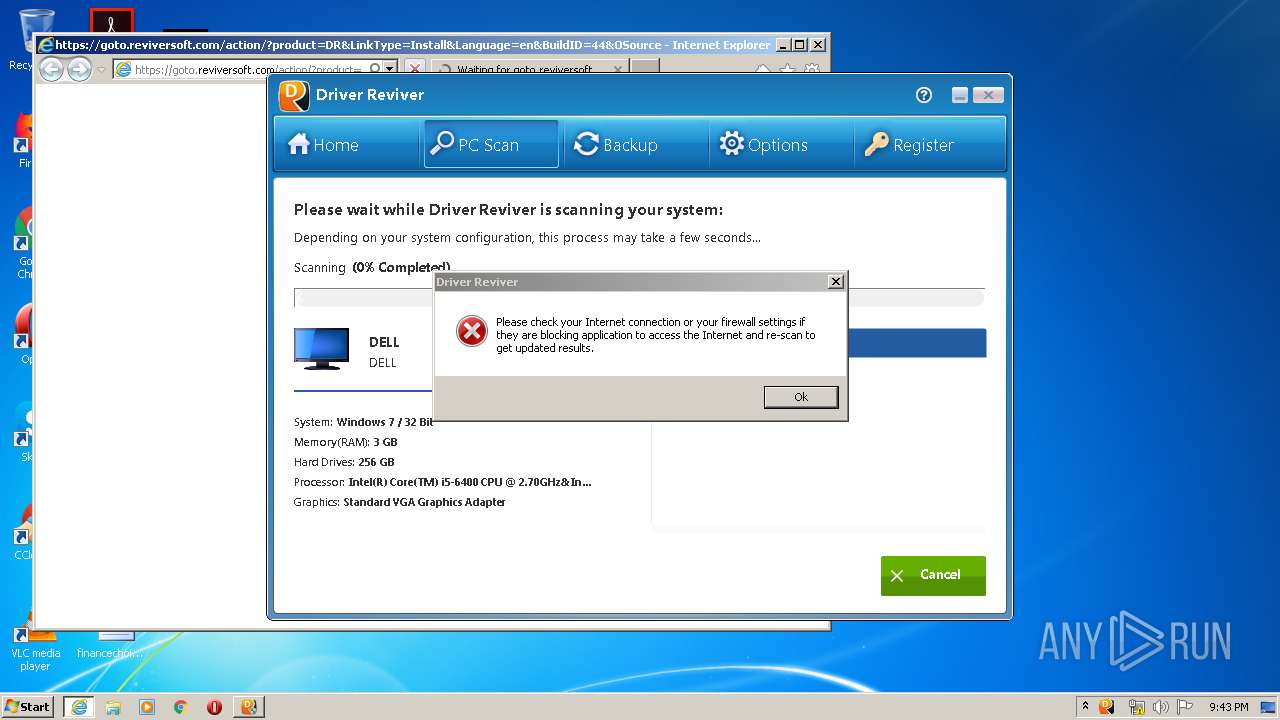Image resolution: width=1280 pixels, height=720 pixels.
Task: Close the 'Waiting for goto.reviversoft' tab
Action: tap(618, 69)
